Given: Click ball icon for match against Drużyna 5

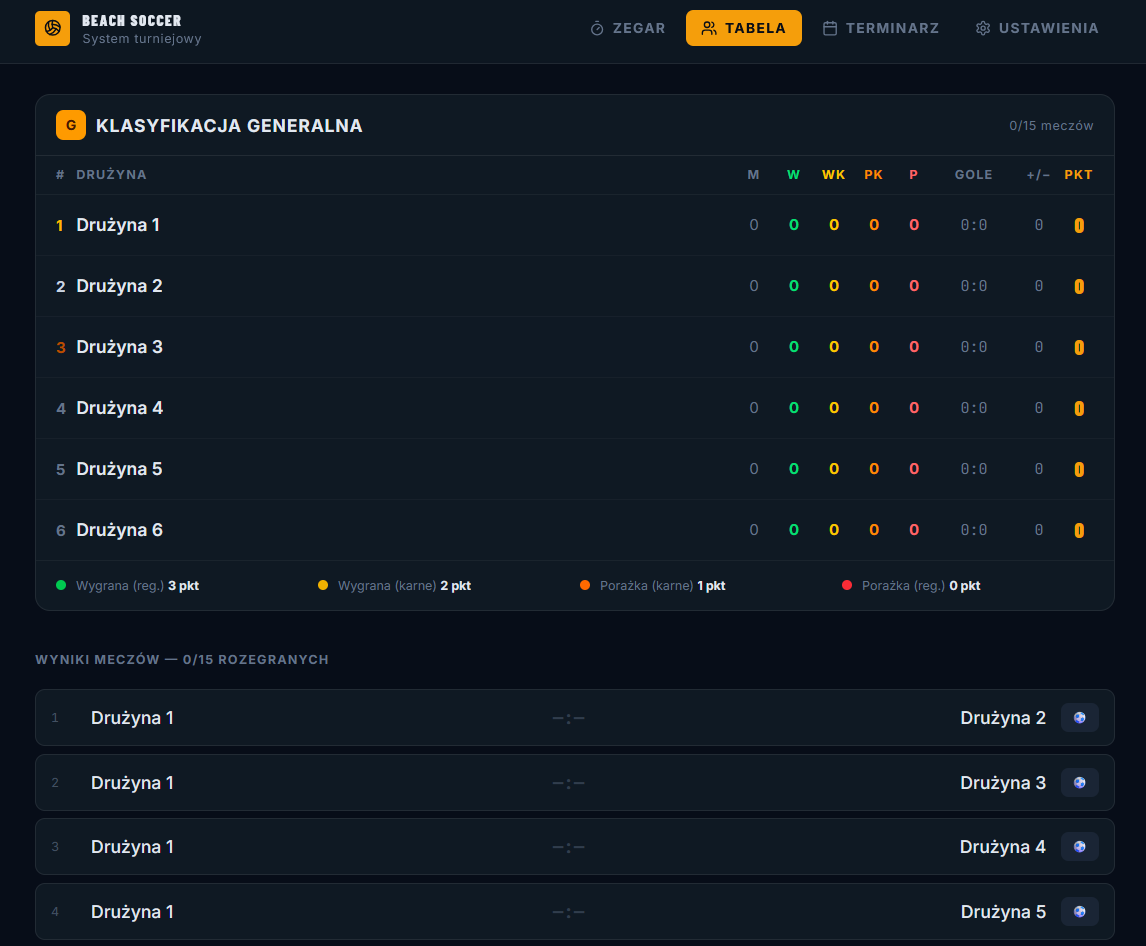Looking at the screenshot, I should click(x=1079, y=912).
